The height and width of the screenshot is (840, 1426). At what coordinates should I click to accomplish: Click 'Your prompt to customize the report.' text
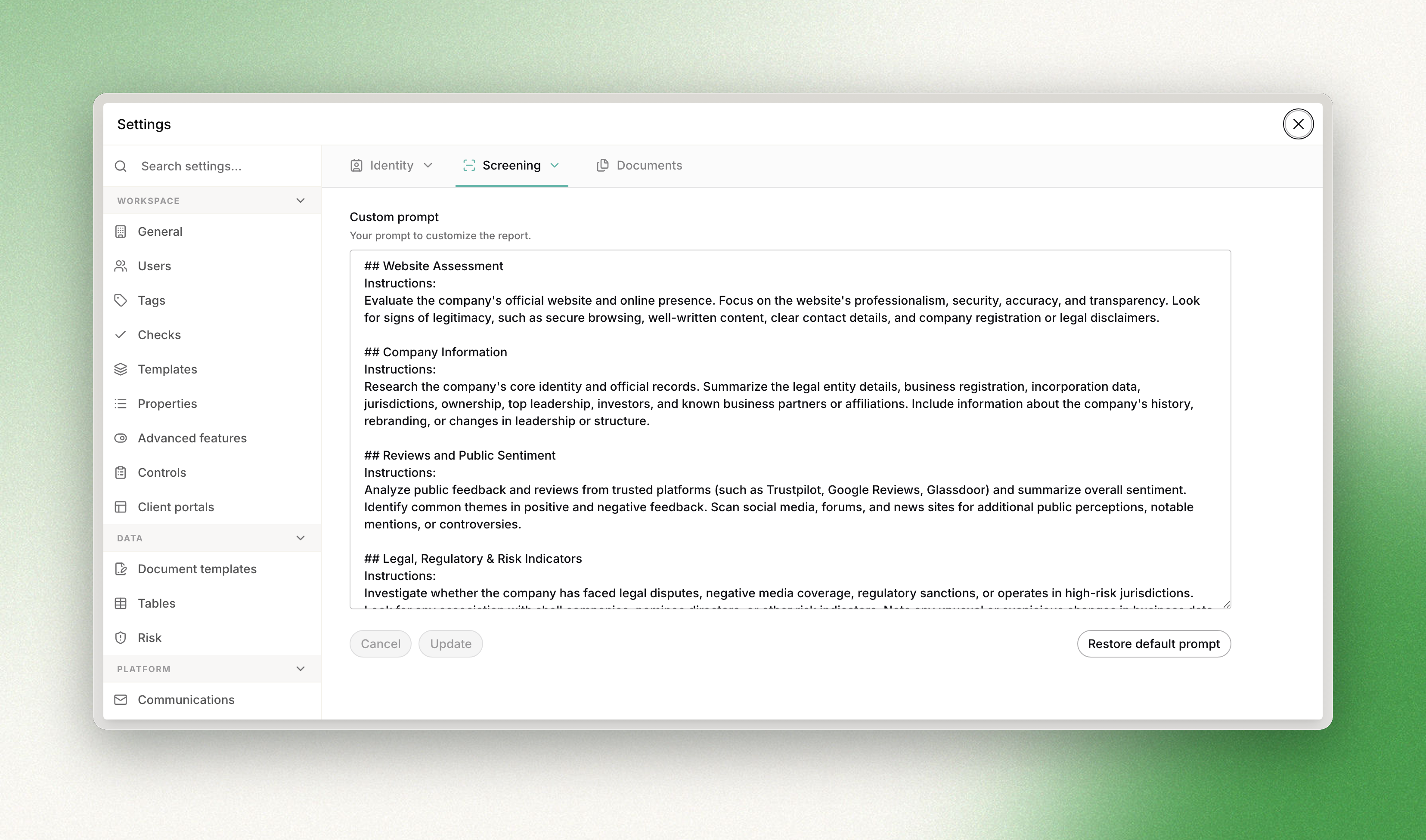(x=440, y=235)
